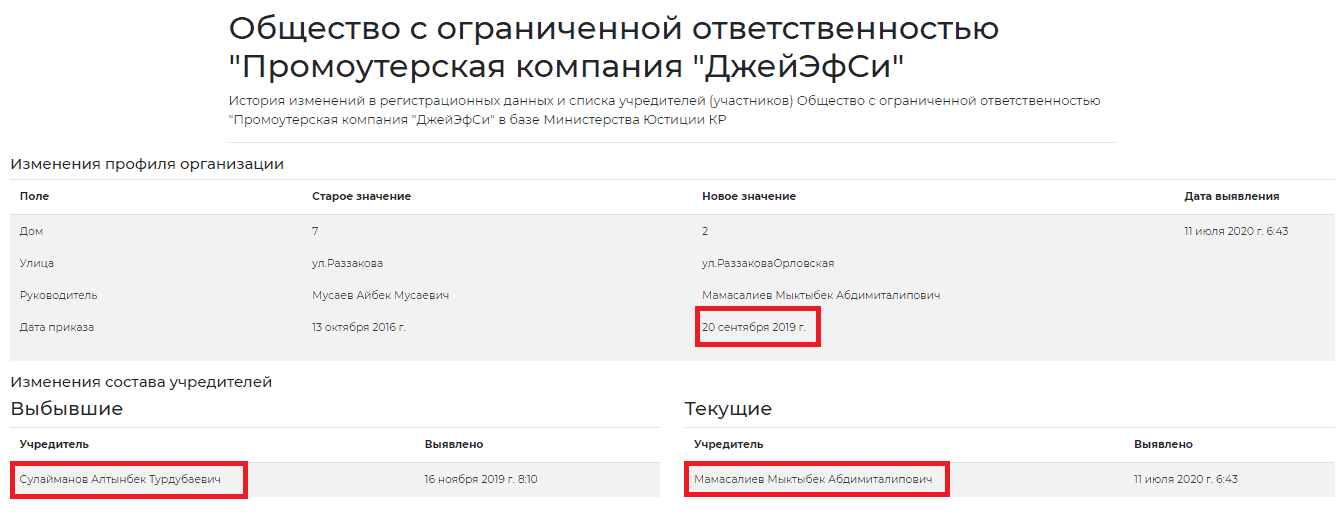Click detection date 16 ноября 2019 8:10
This screenshot has width=1343, height=527.
click(x=480, y=479)
